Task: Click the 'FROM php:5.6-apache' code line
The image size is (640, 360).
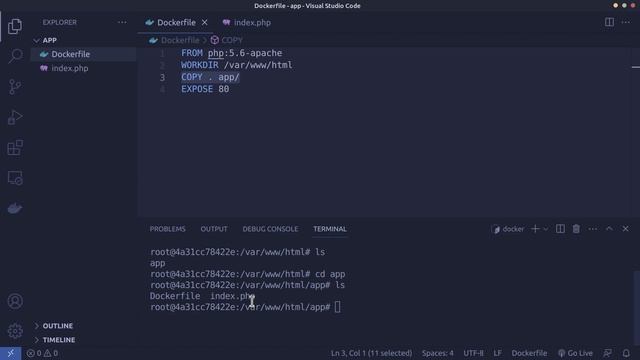Action: coord(231,53)
